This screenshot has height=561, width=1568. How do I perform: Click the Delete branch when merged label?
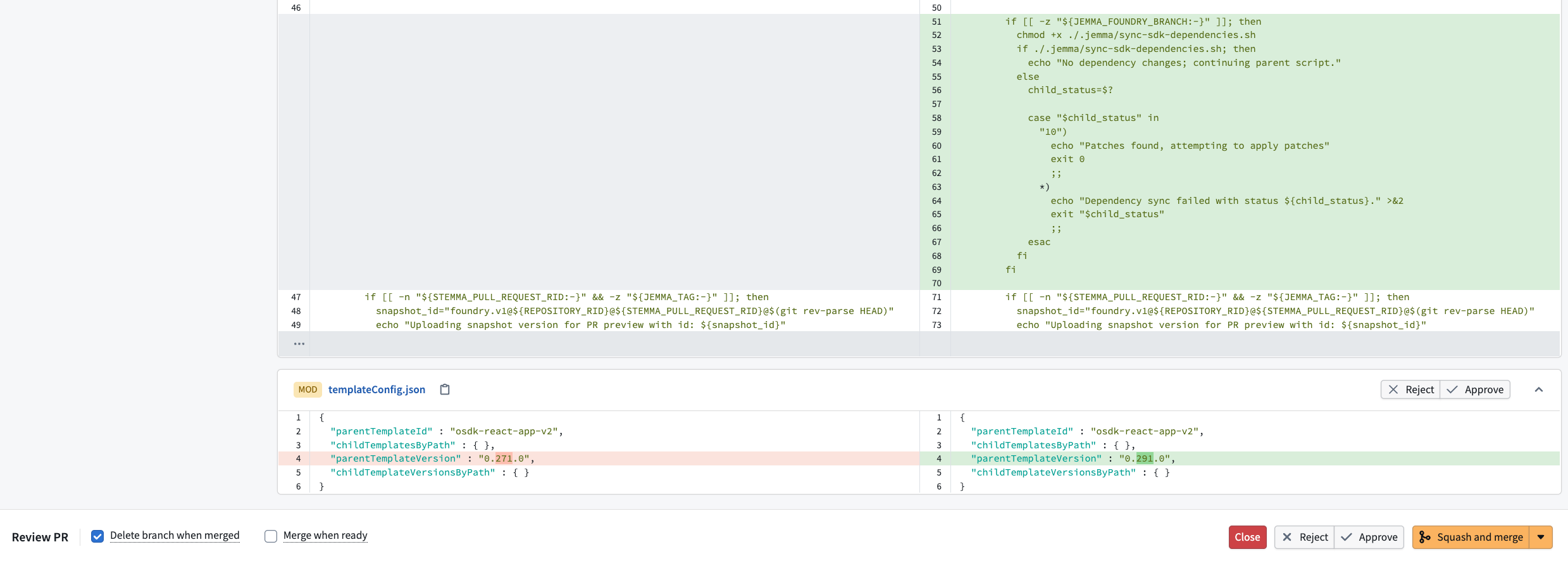(175, 536)
